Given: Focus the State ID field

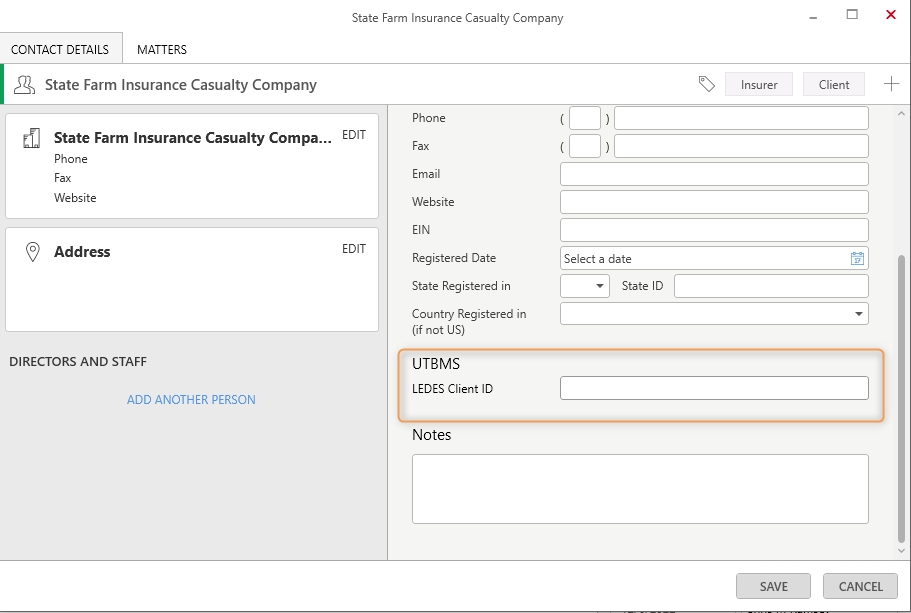Looking at the screenshot, I should tap(771, 286).
